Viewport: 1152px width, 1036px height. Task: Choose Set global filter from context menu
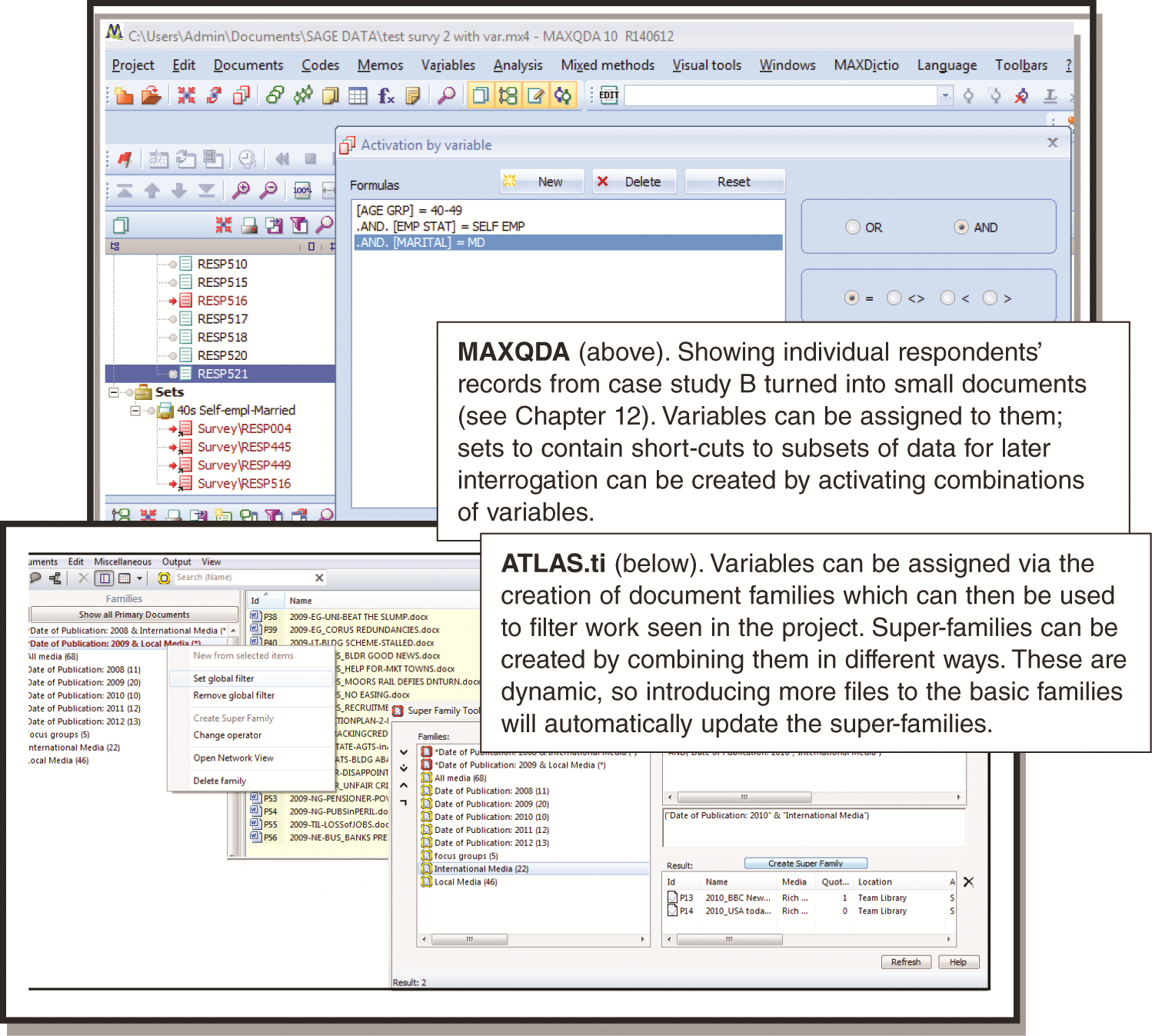tap(251, 678)
